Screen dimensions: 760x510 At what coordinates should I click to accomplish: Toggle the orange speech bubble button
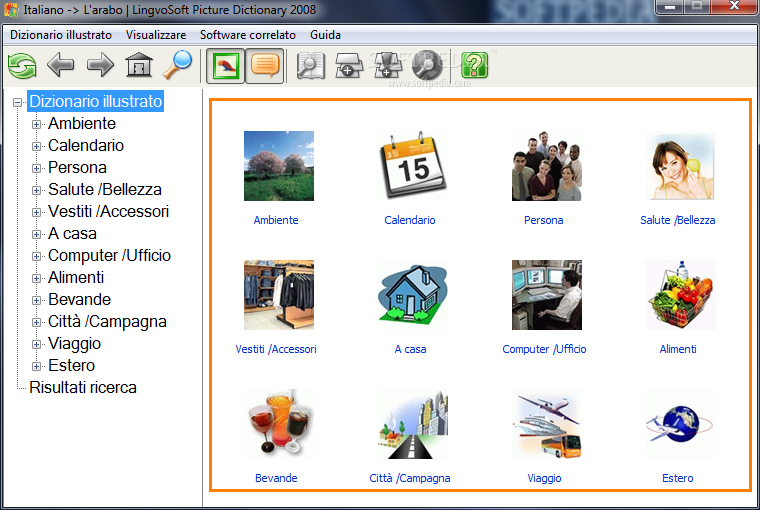pyautogui.click(x=265, y=65)
